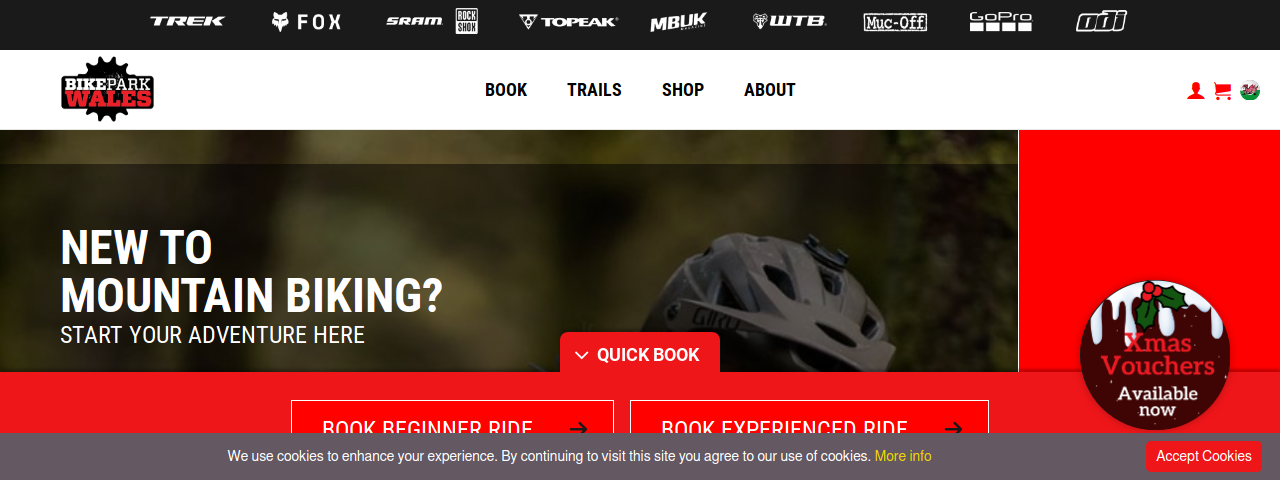This screenshot has width=1280, height=480.
Task: Open the GoPro sponsor logo
Action: [1001, 21]
